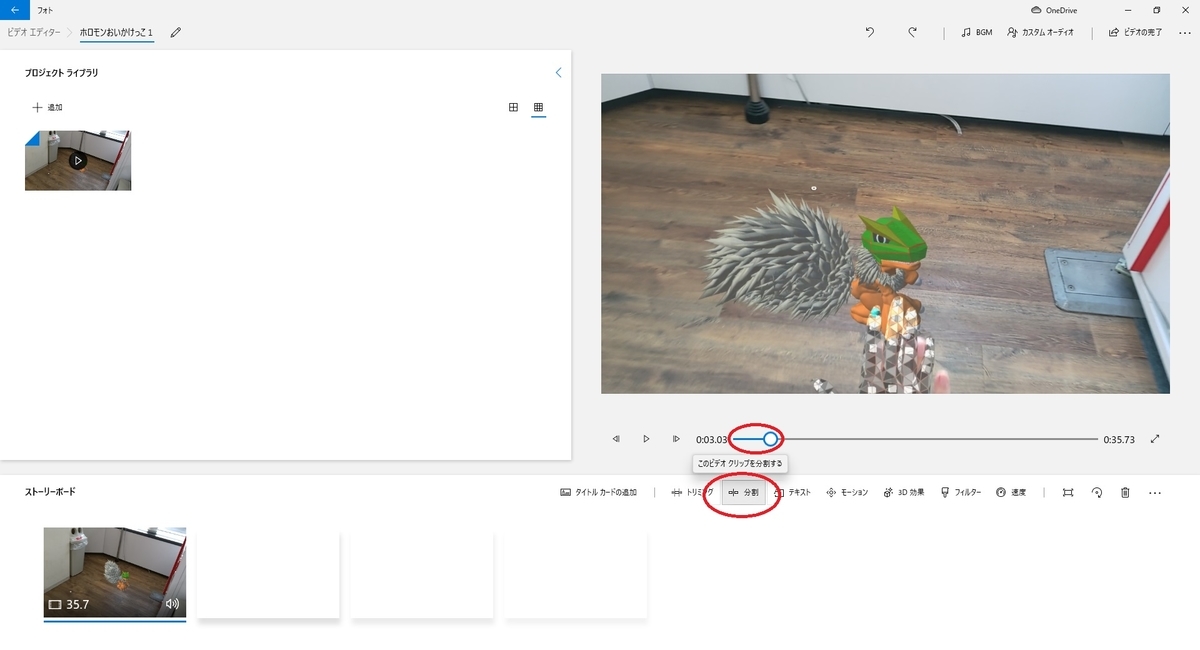Image resolution: width=1200 pixels, height=650 pixels.
Task: Click the undo arrow icon
Action: 870,32
